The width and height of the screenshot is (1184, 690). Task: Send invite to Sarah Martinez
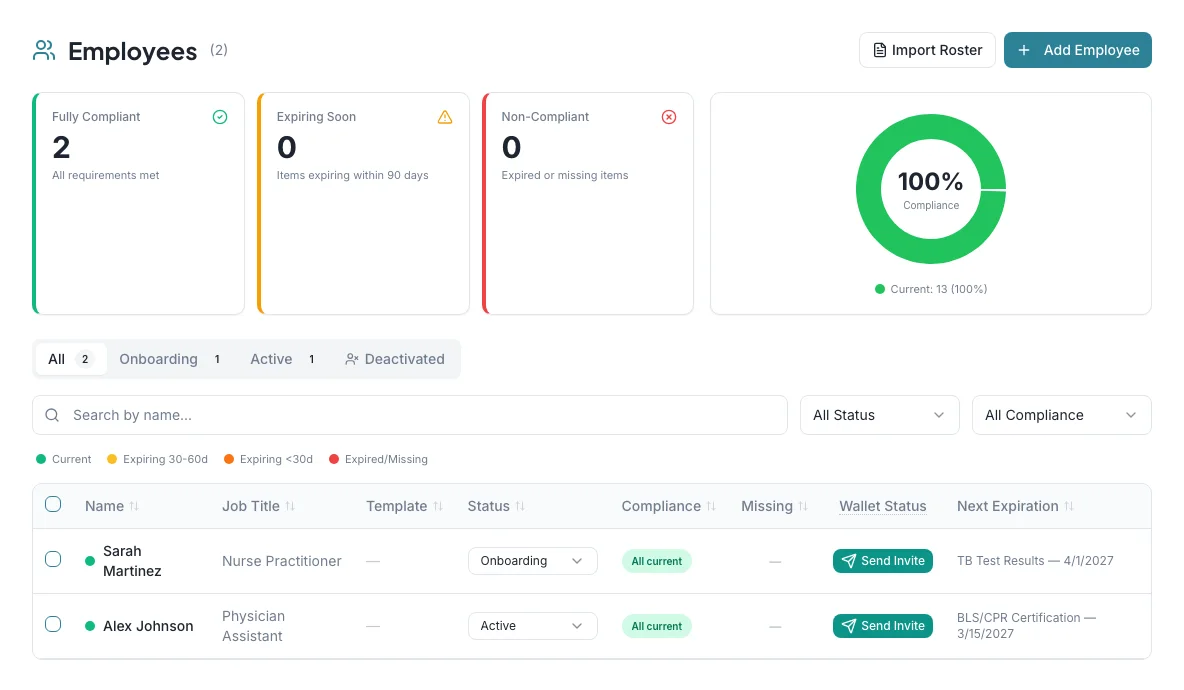(x=883, y=561)
